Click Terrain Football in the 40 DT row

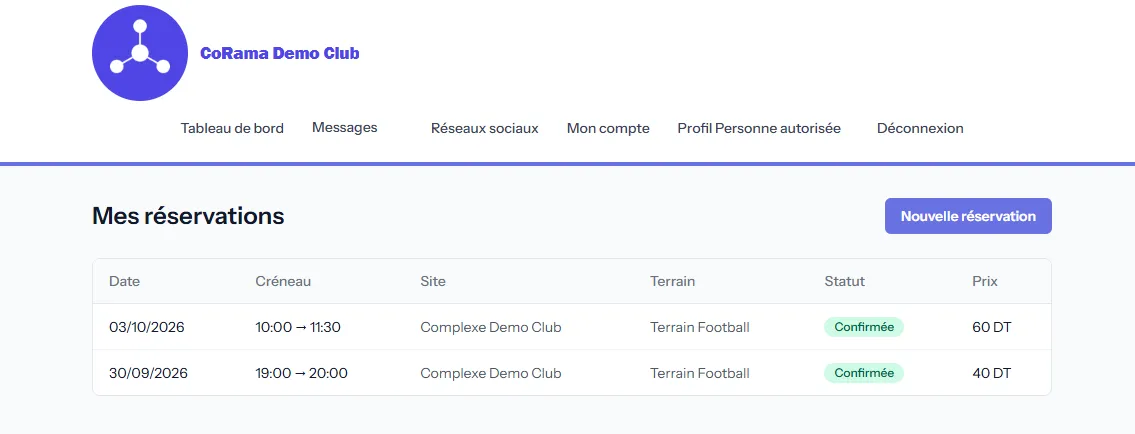tap(700, 373)
